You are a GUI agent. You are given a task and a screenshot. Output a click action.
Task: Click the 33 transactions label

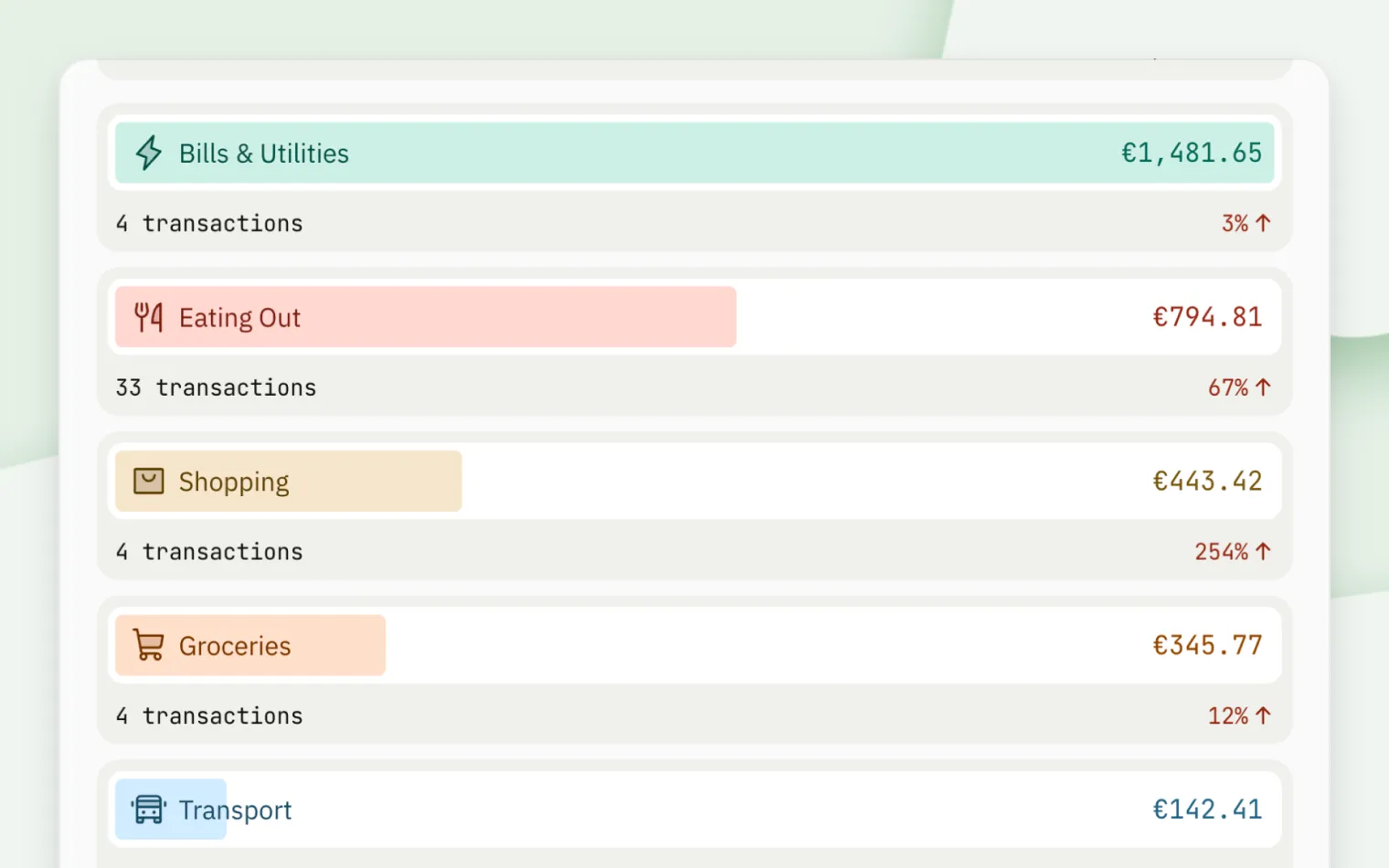(216, 387)
